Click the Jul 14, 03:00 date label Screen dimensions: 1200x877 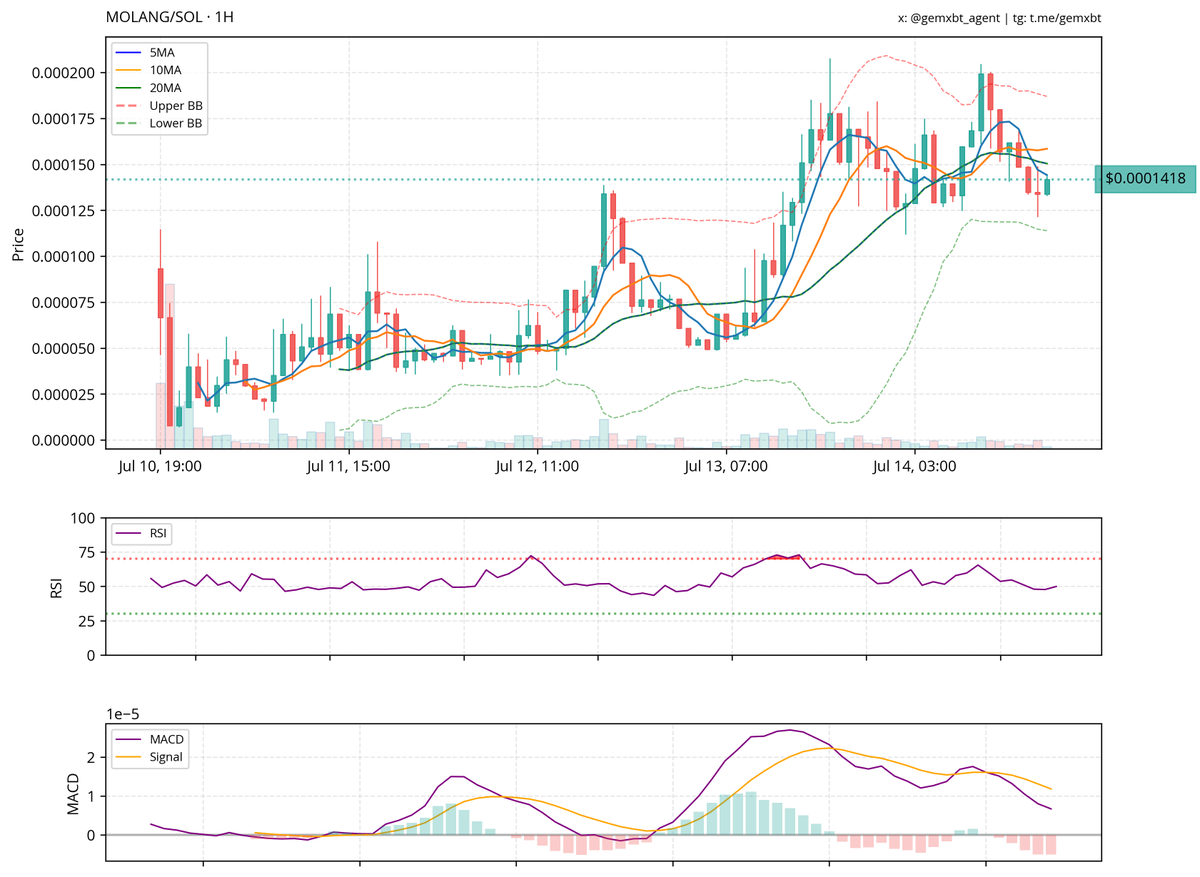(x=914, y=467)
